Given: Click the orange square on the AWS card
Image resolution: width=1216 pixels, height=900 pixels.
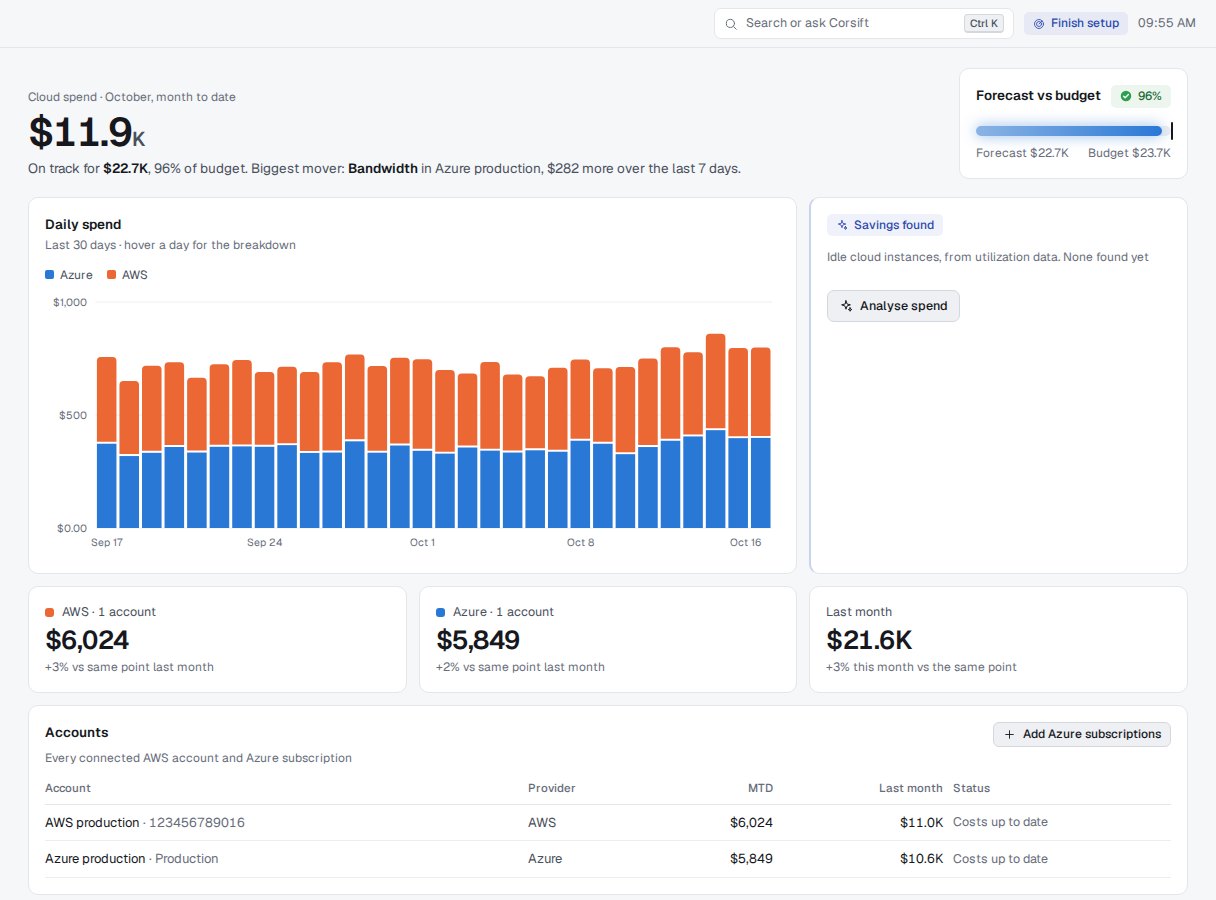Looking at the screenshot, I should pyautogui.click(x=50, y=612).
